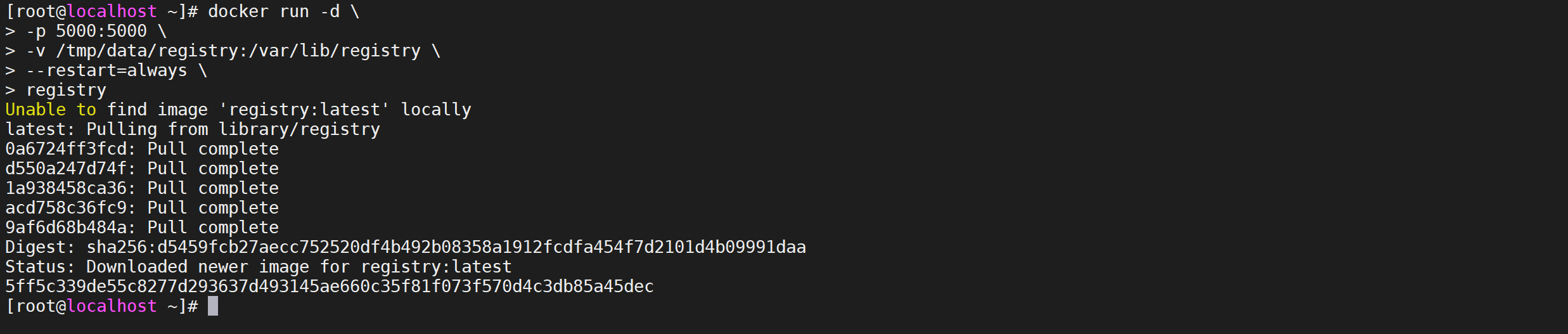
Task: Click the terminal cursor block at the prompt
Action: click(213, 306)
